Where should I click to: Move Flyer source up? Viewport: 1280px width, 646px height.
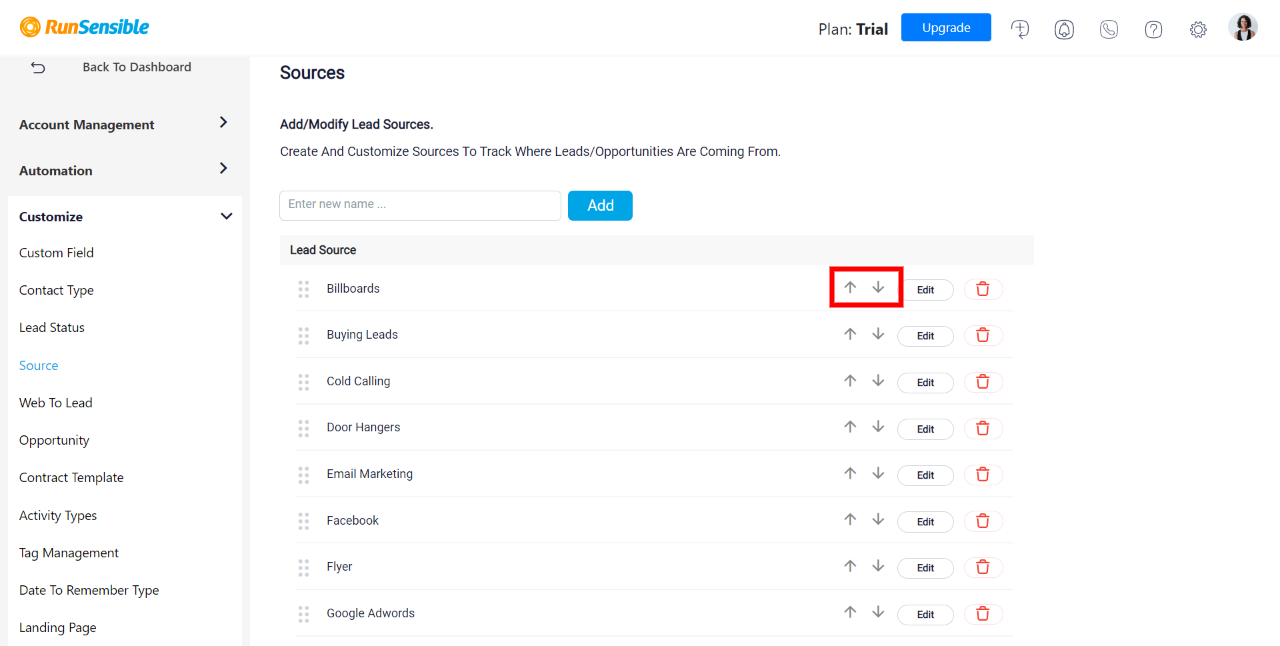point(850,565)
